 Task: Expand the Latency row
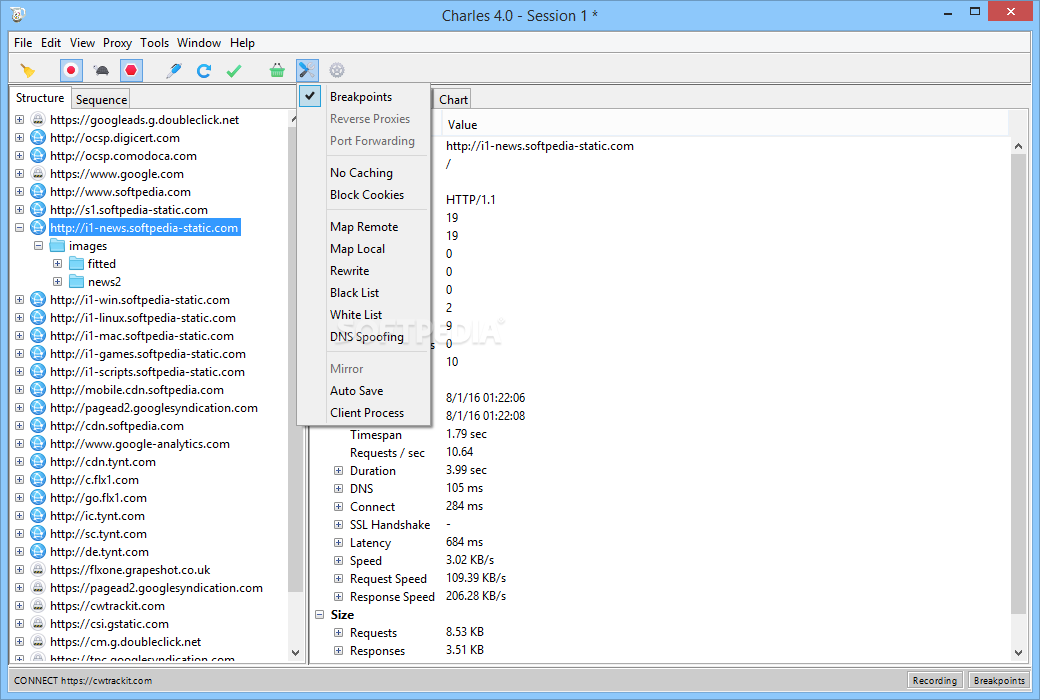pyautogui.click(x=338, y=543)
